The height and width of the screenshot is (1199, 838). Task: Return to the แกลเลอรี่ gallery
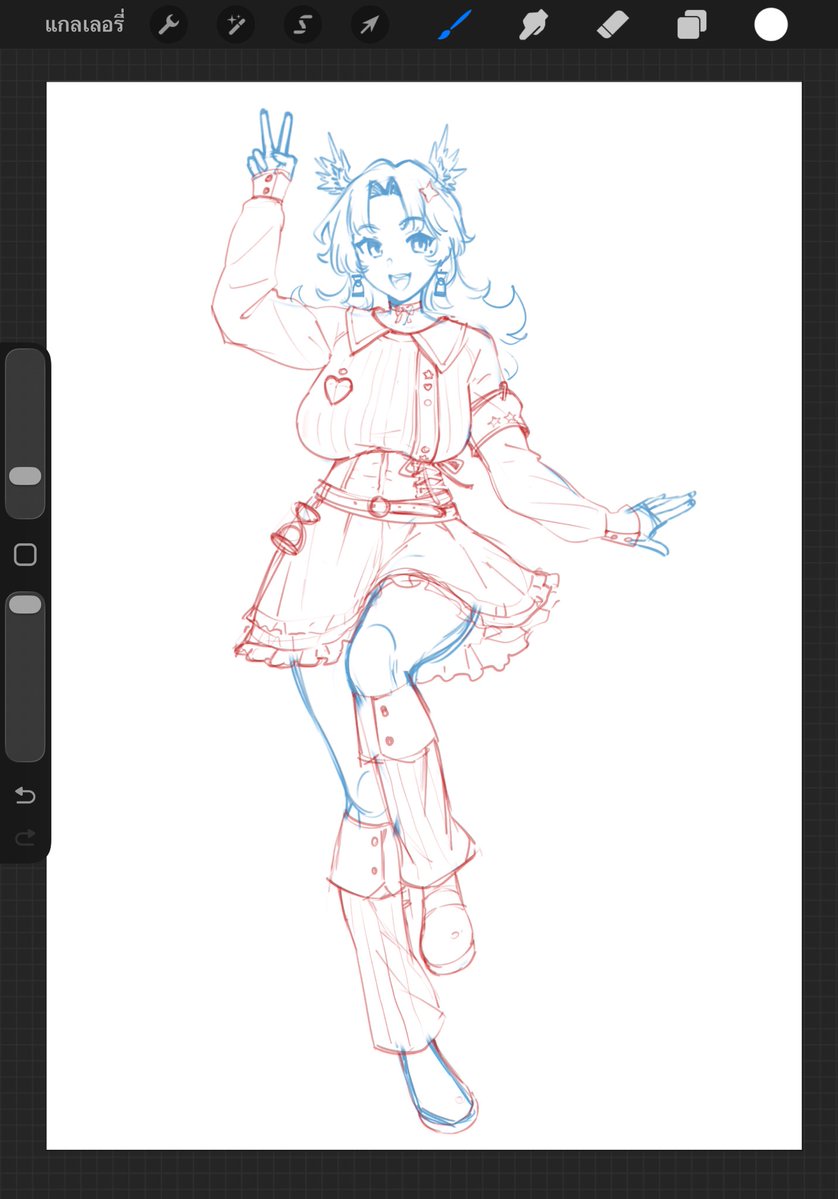tap(84, 25)
